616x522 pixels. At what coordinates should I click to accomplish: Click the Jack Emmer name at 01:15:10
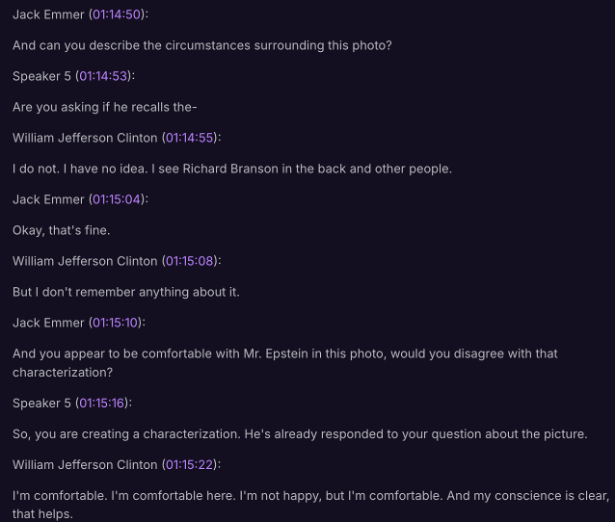48,322
